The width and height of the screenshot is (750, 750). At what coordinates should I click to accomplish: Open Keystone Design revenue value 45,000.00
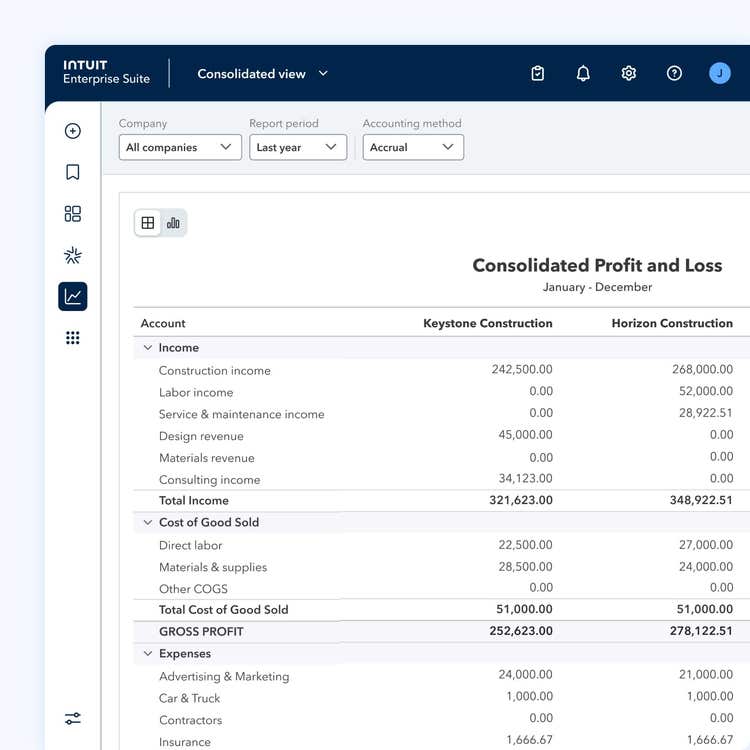point(525,435)
